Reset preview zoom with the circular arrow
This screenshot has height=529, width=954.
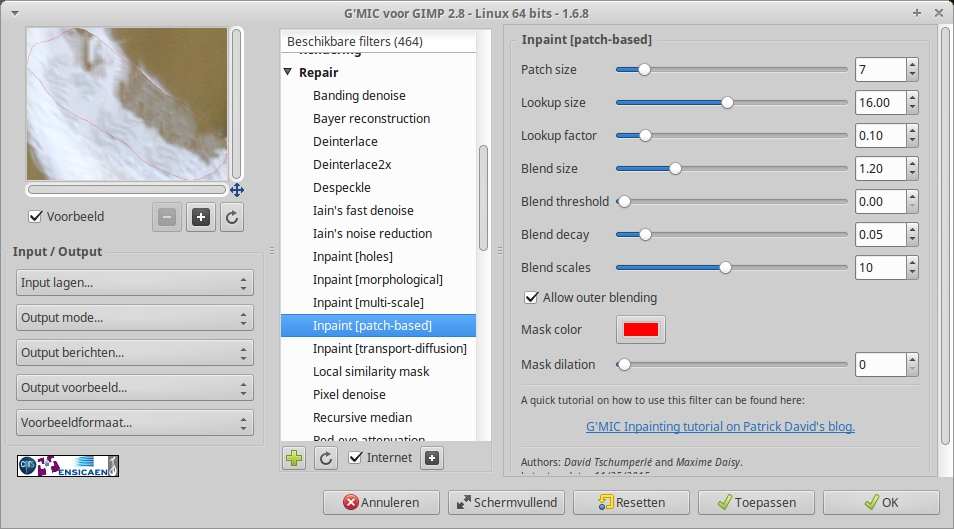click(x=232, y=217)
